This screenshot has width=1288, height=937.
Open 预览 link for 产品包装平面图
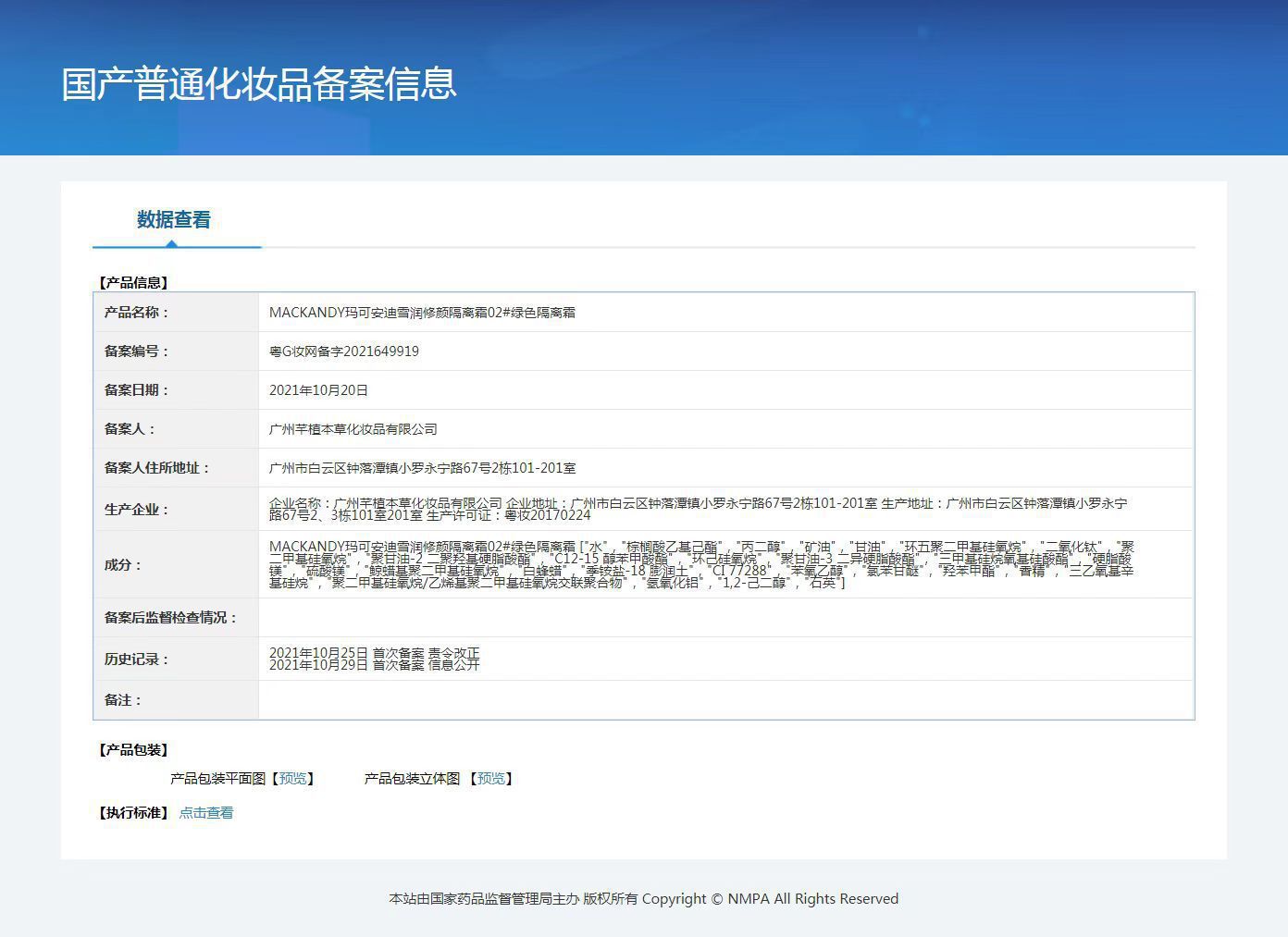pos(292,779)
